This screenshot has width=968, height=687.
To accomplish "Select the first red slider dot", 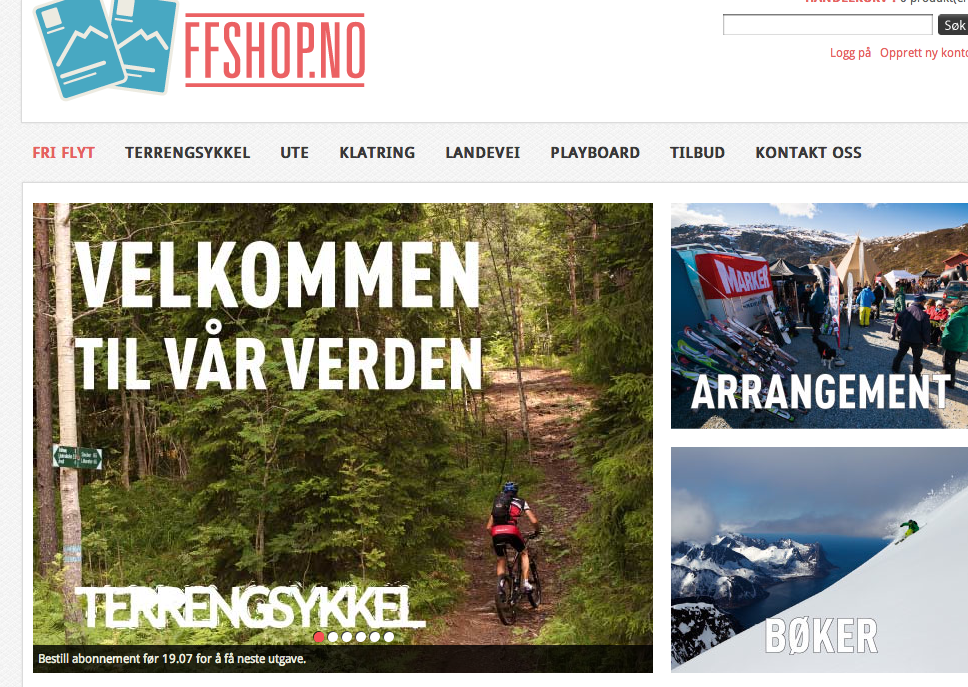I will [319, 636].
